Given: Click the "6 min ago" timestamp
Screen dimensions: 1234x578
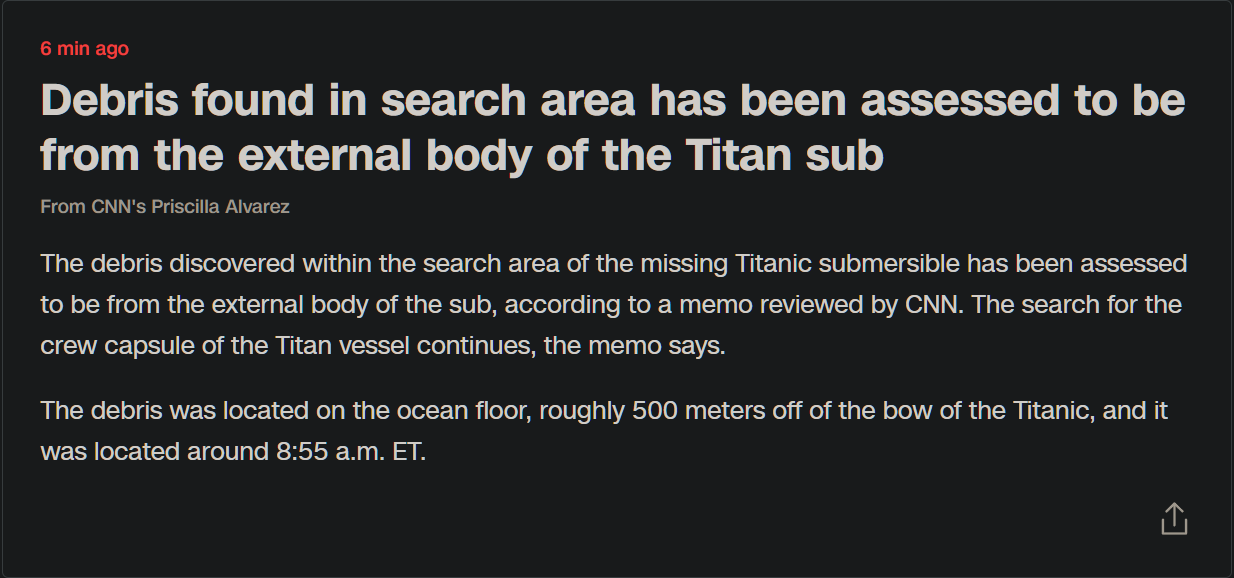Looking at the screenshot, I should 84,49.
